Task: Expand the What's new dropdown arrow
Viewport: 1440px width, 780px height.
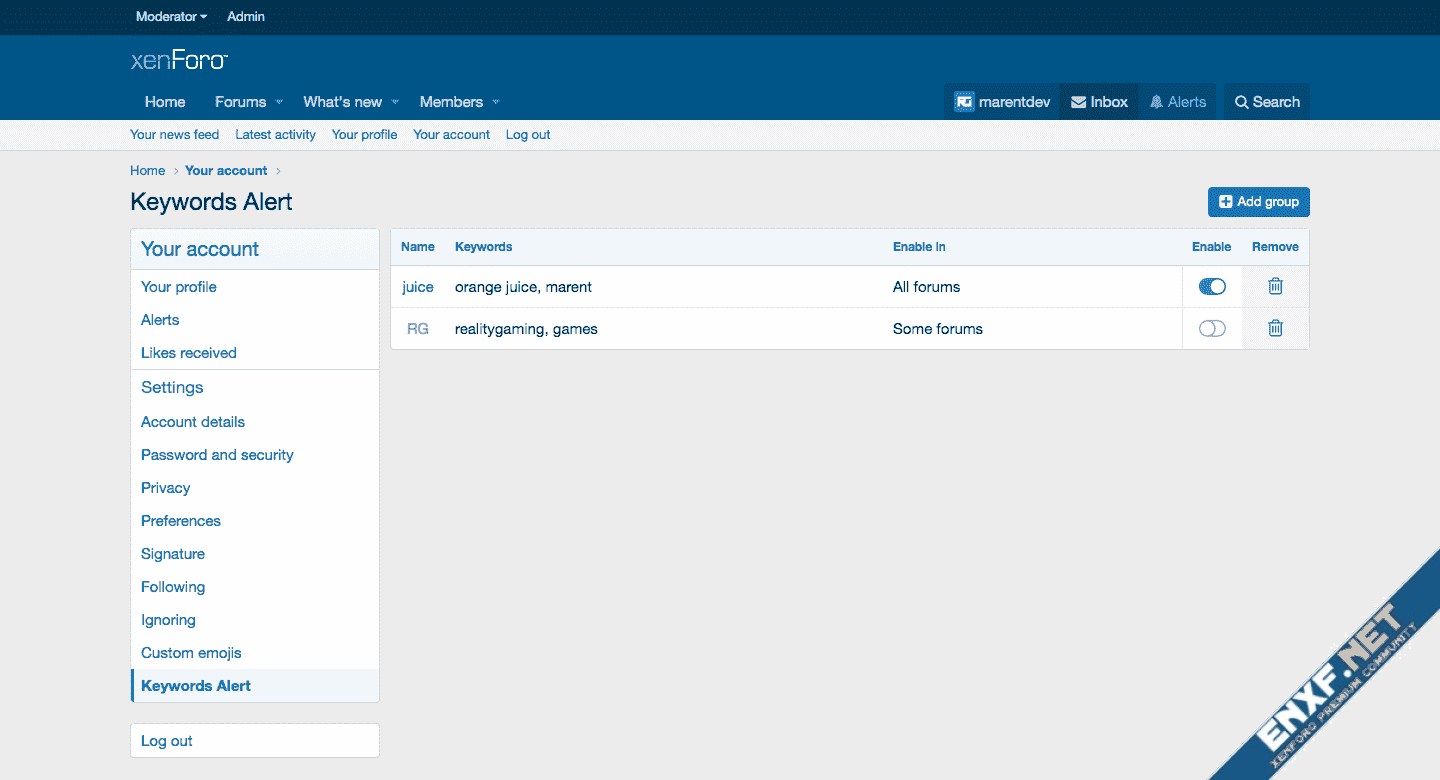Action: 395,102
